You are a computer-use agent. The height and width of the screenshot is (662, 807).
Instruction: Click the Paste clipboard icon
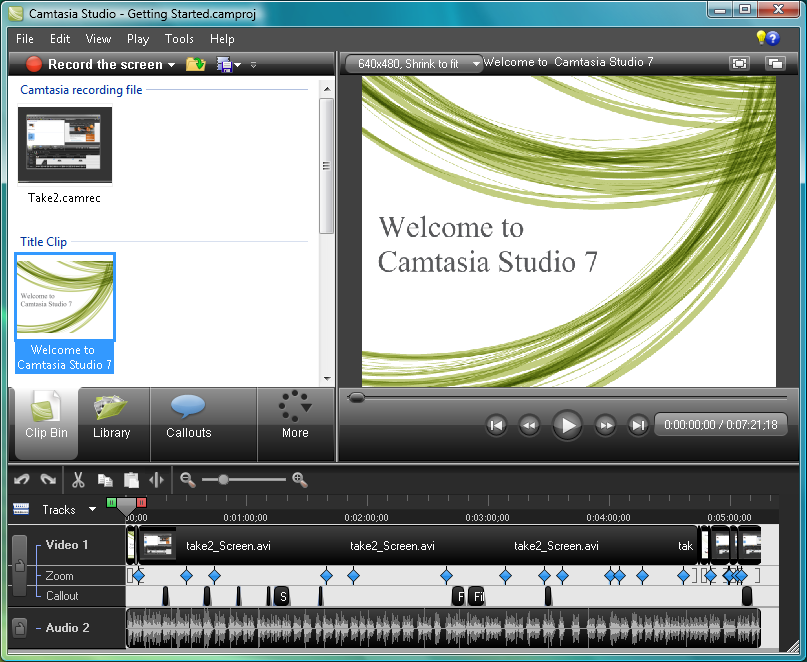click(x=131, y=480)
